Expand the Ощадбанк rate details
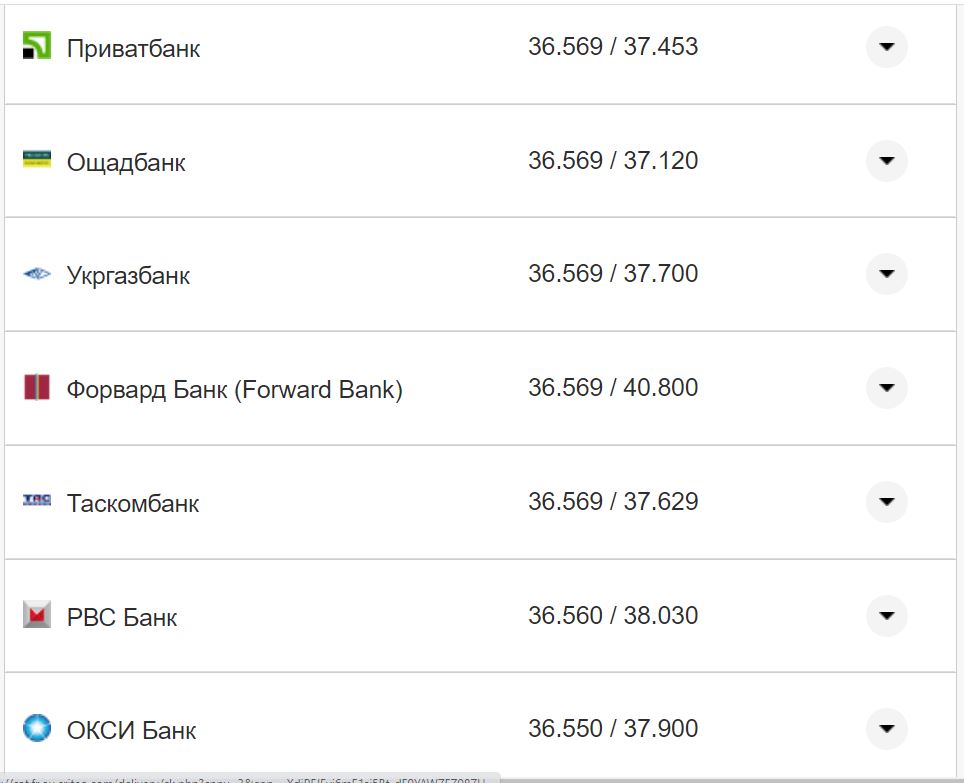This screenshot has height=783, width=964. (x=886, y=161)
